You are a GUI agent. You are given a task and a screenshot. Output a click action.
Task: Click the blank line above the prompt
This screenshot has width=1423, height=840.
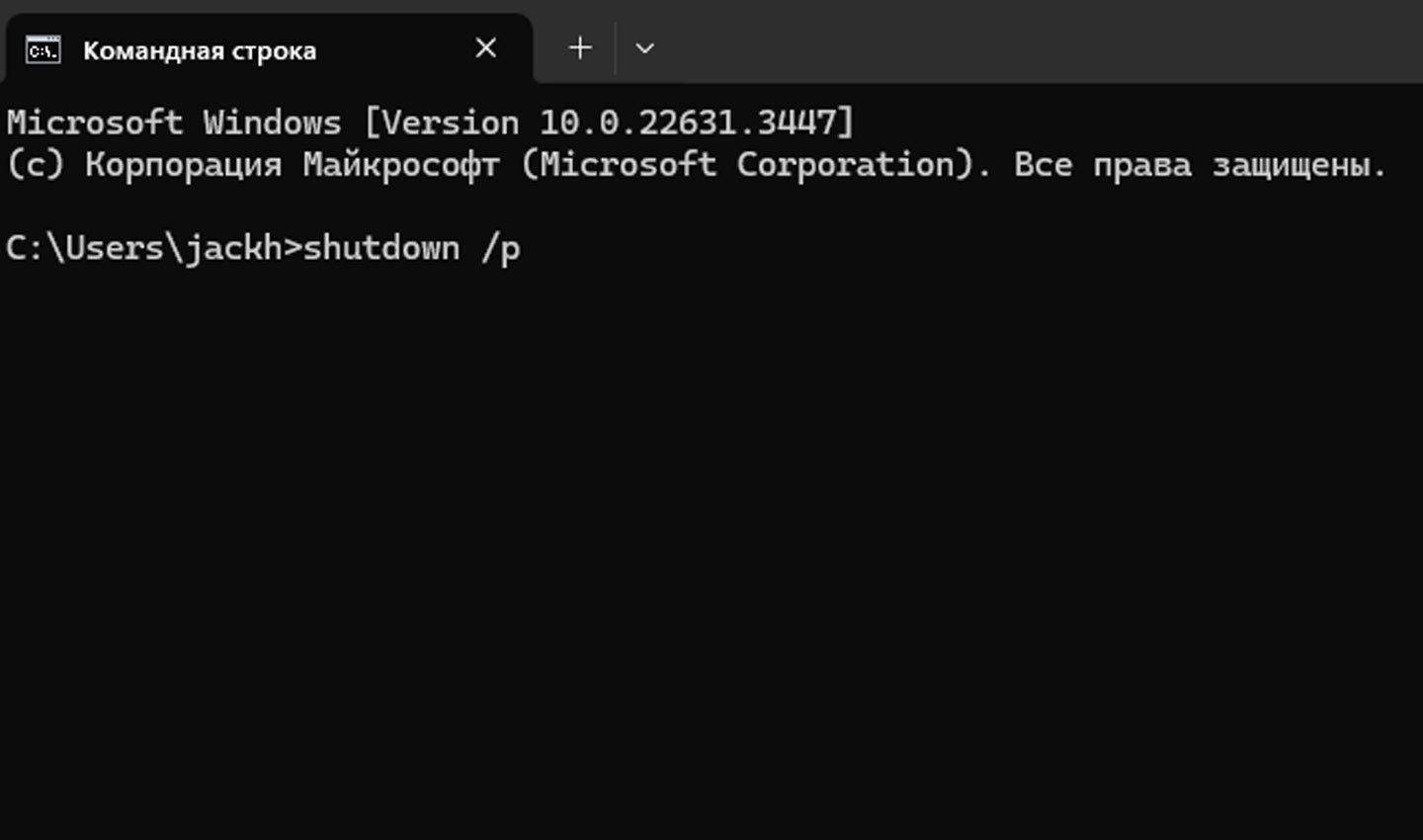tap(711, 206)
